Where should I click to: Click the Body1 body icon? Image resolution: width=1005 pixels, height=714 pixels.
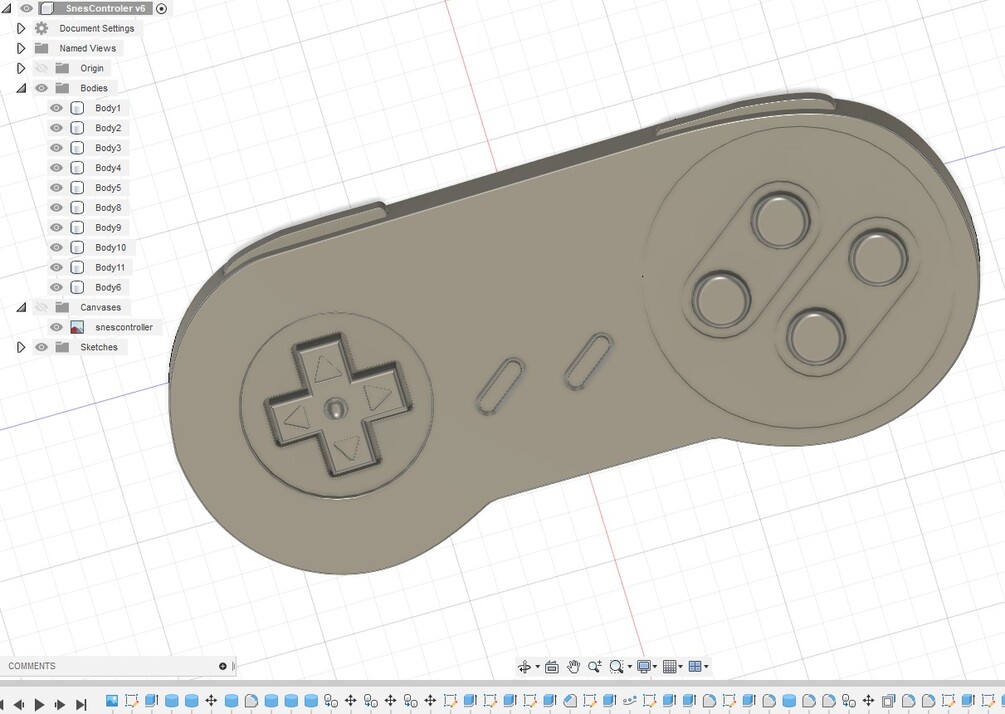tap(77, 108)
